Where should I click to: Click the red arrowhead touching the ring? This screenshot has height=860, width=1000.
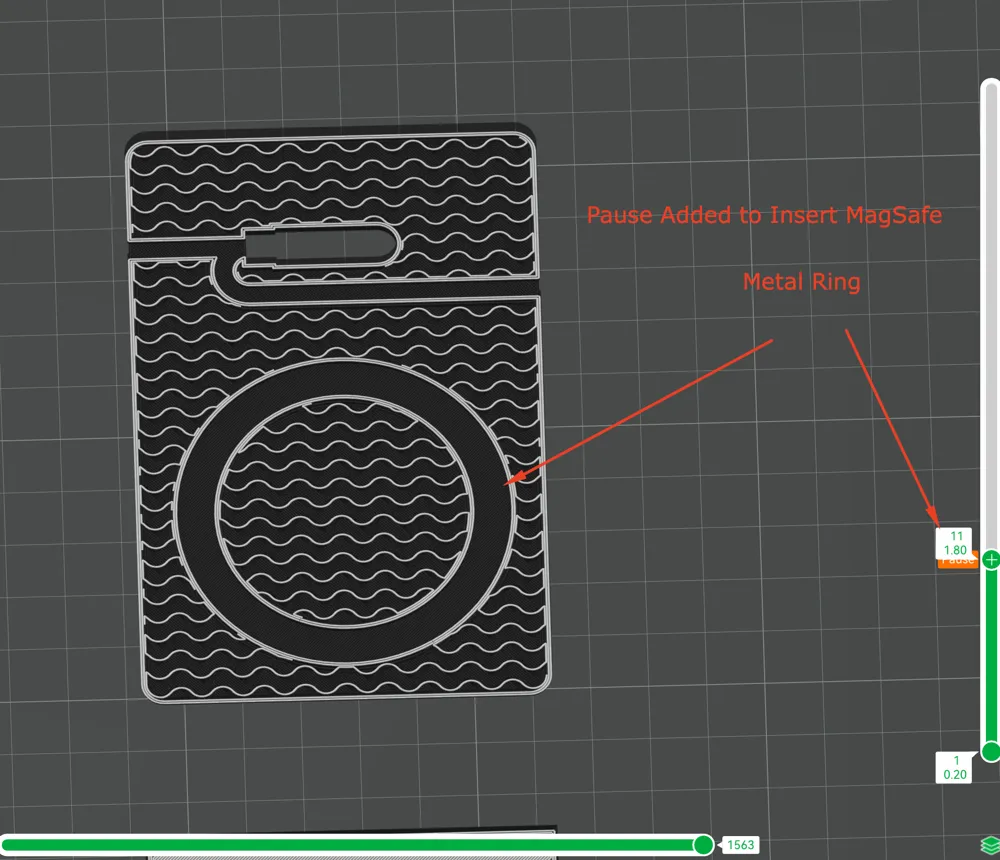[x=515, y=478]
